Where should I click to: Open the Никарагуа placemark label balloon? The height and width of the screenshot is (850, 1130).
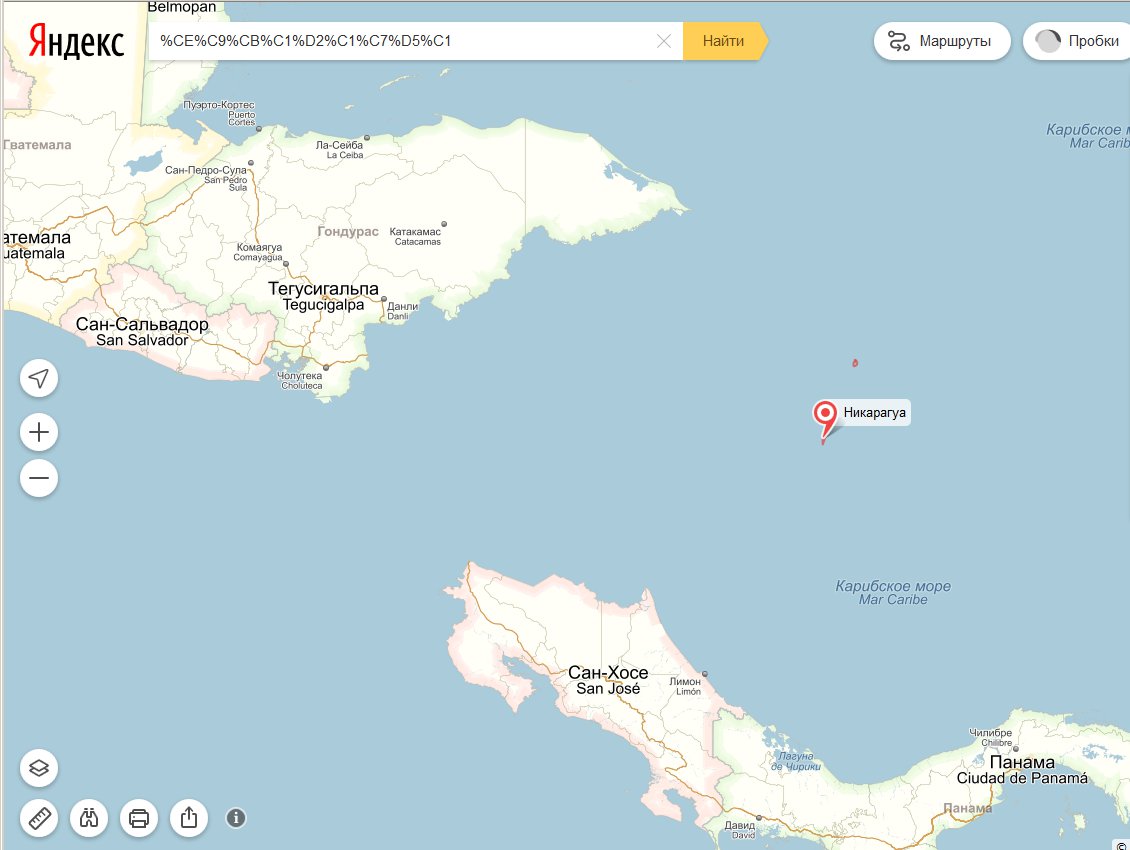coord(877,412)
